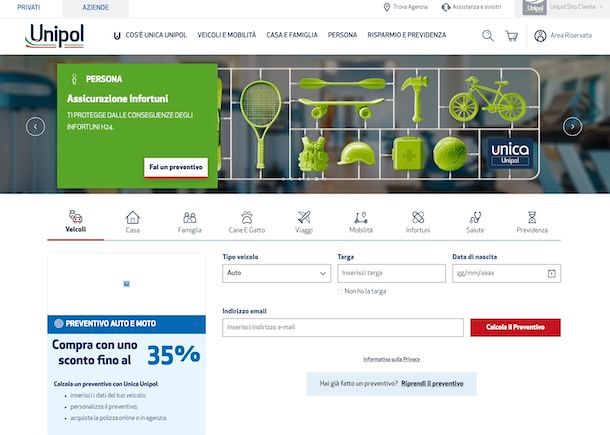Image resolution: width=610 pixels, height=435 pixels.
Task: Click the Fai un preventivo button
Action: (176, 167)
